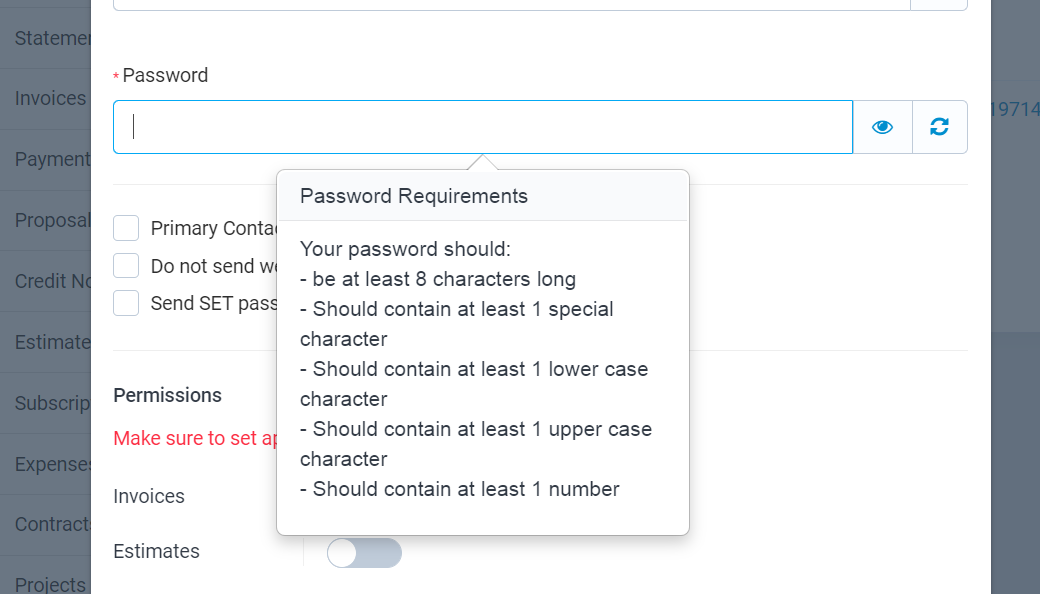Open Contracts in the sidebar

(52, 524)
